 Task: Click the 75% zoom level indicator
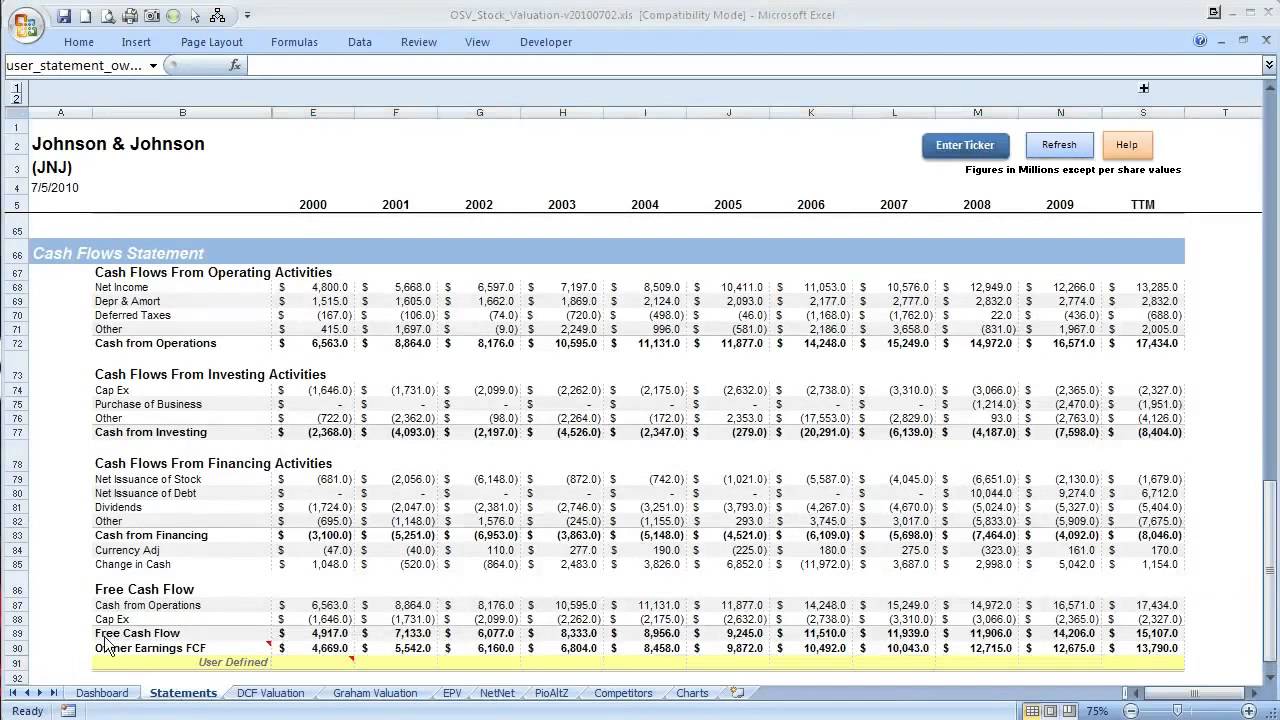1097,711
